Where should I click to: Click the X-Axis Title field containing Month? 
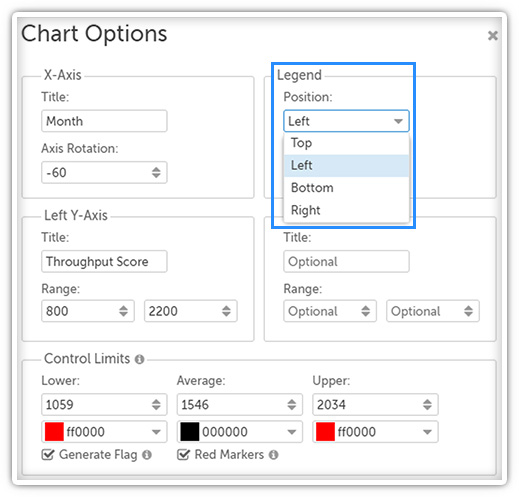click(104, 121)
